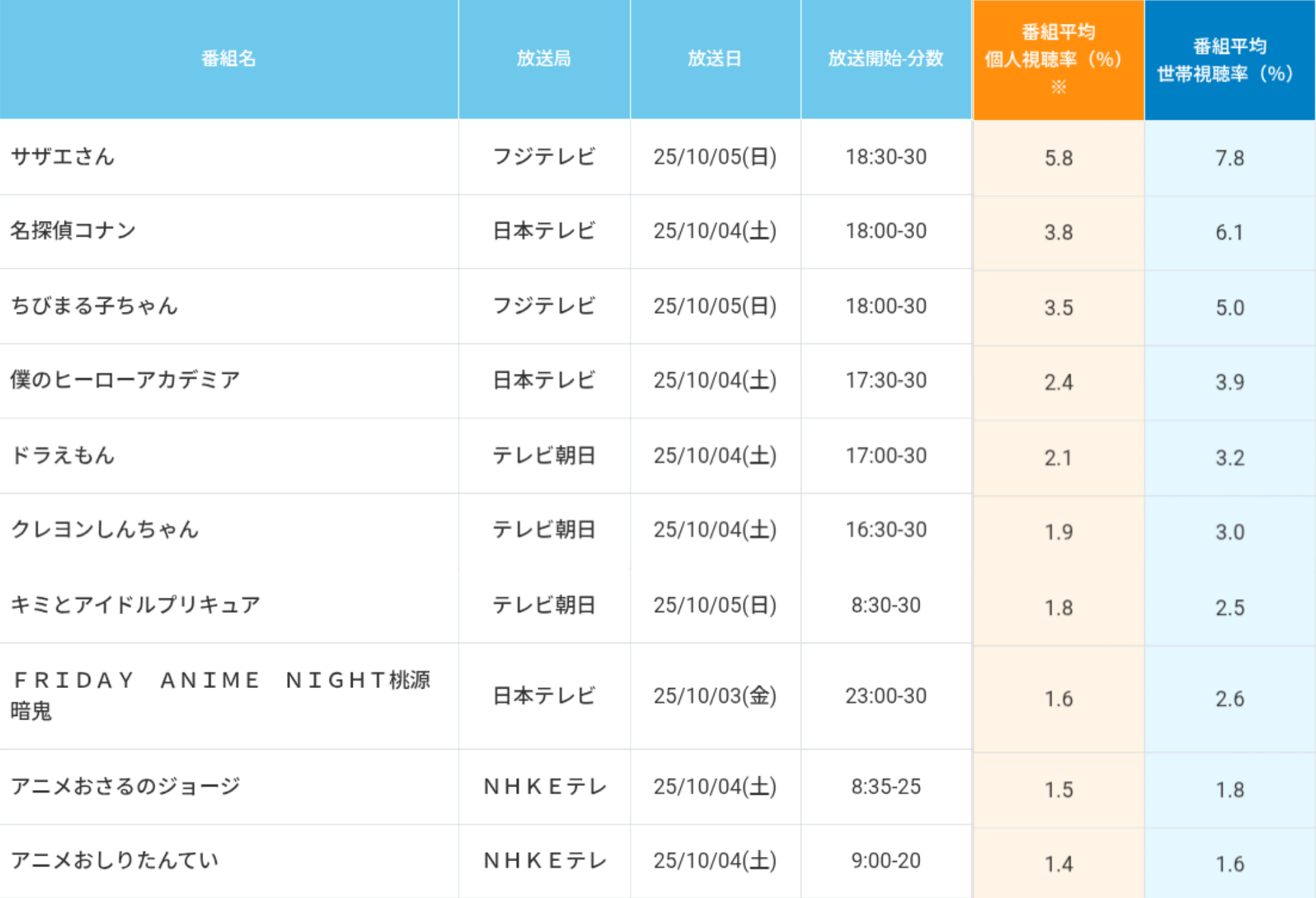Click the 25/10/03(金) broadcast date cell
This screenshot has width=1316, height=898.
pos(714,696)
